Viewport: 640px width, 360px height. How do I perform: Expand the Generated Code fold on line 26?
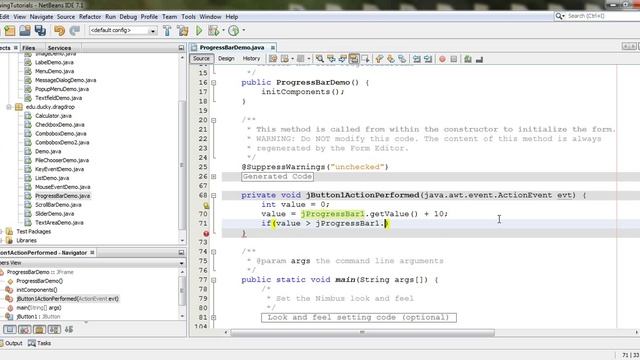213,177
